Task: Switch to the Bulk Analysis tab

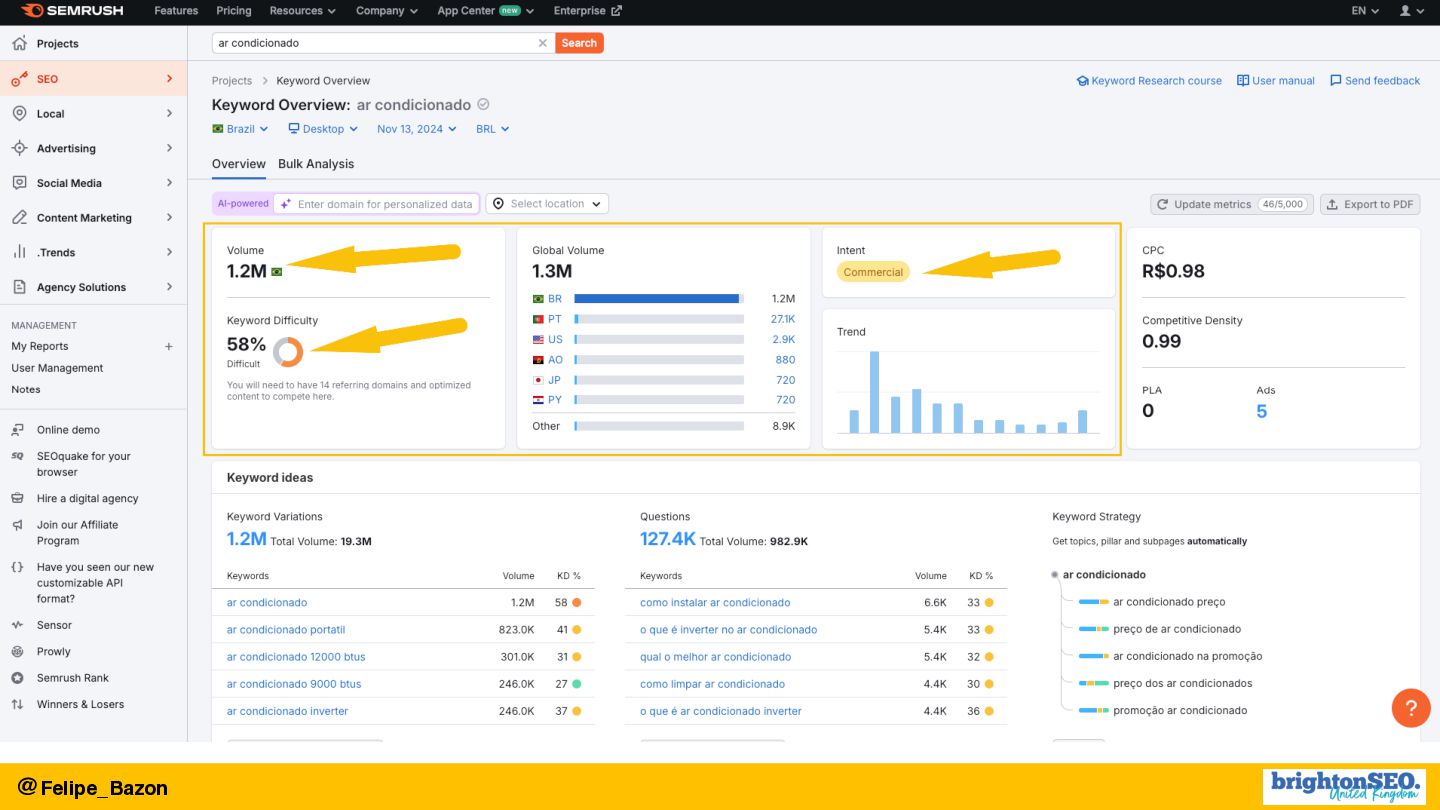Action: tap(316, 164)
